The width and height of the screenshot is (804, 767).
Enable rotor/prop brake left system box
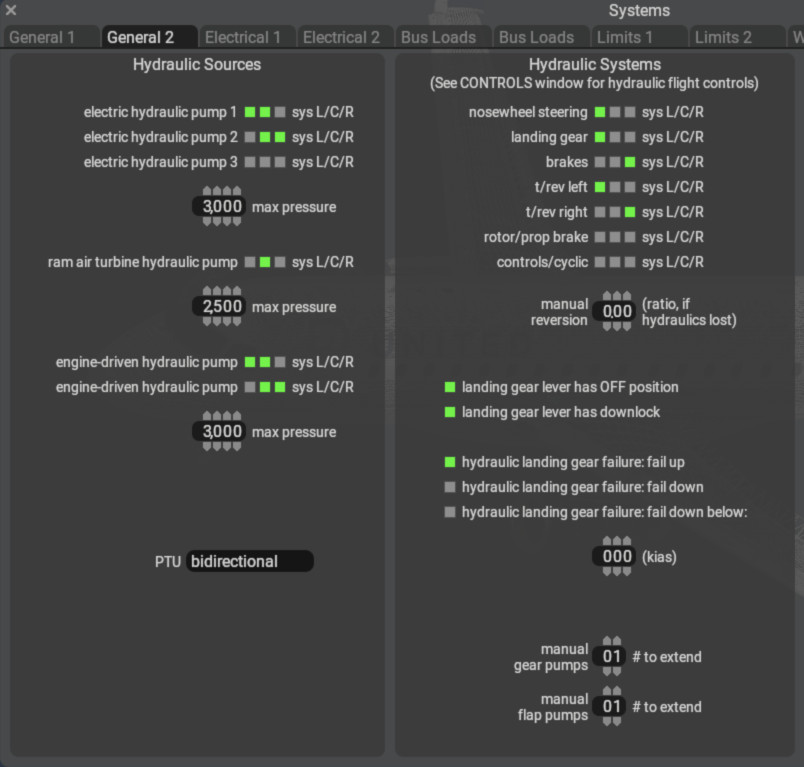point(600,237)
